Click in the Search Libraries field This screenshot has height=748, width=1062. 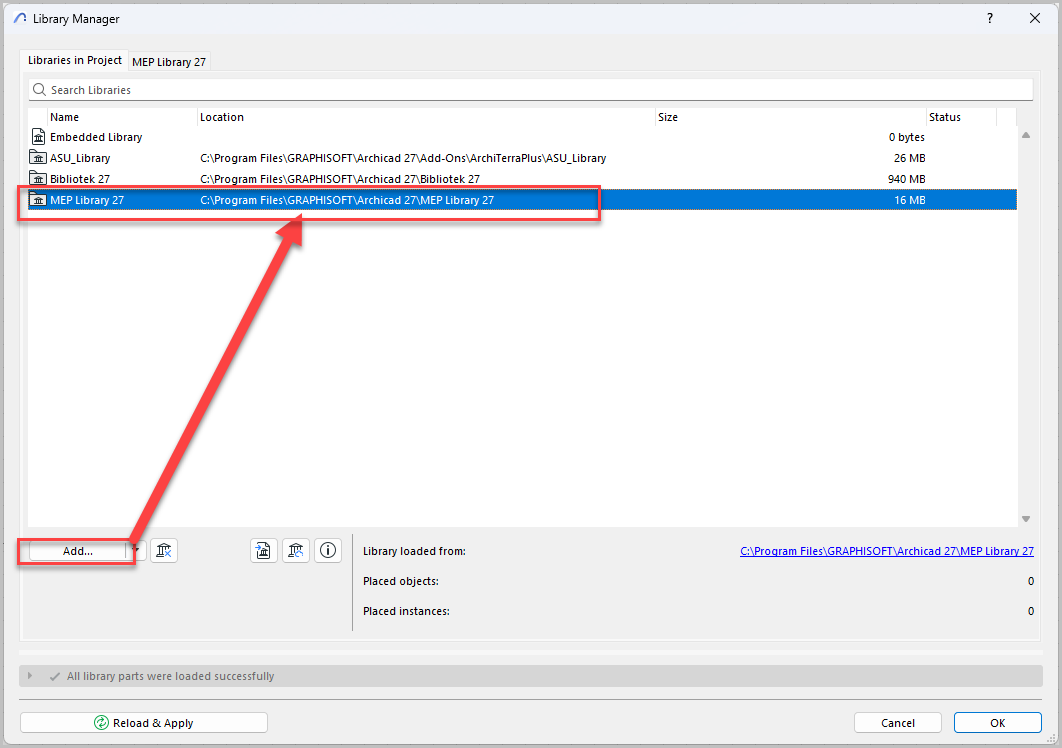pos(530,90)
